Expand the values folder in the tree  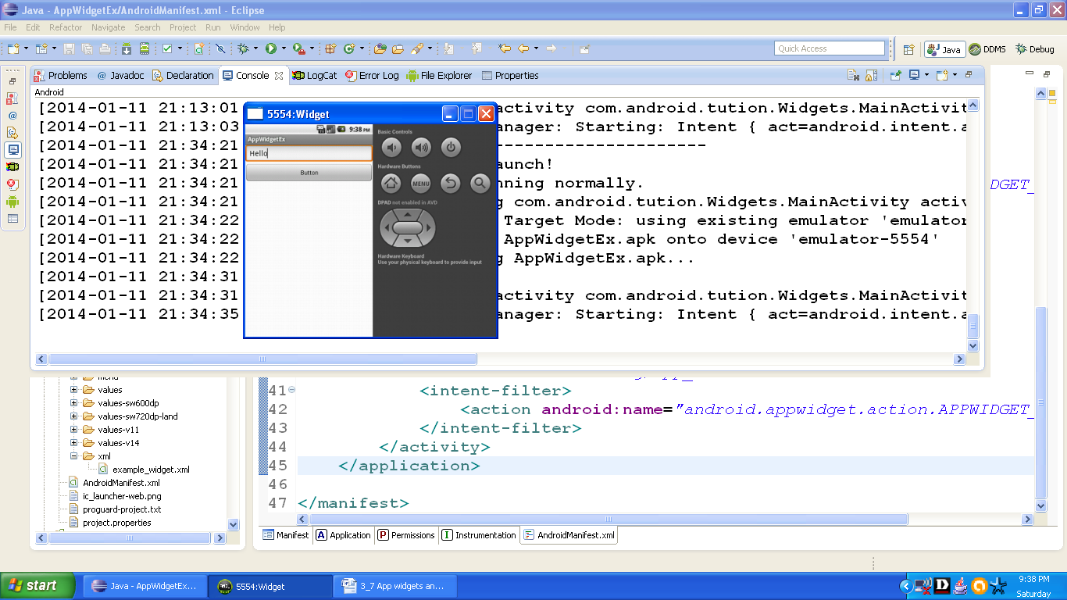[x=73, y=390]
